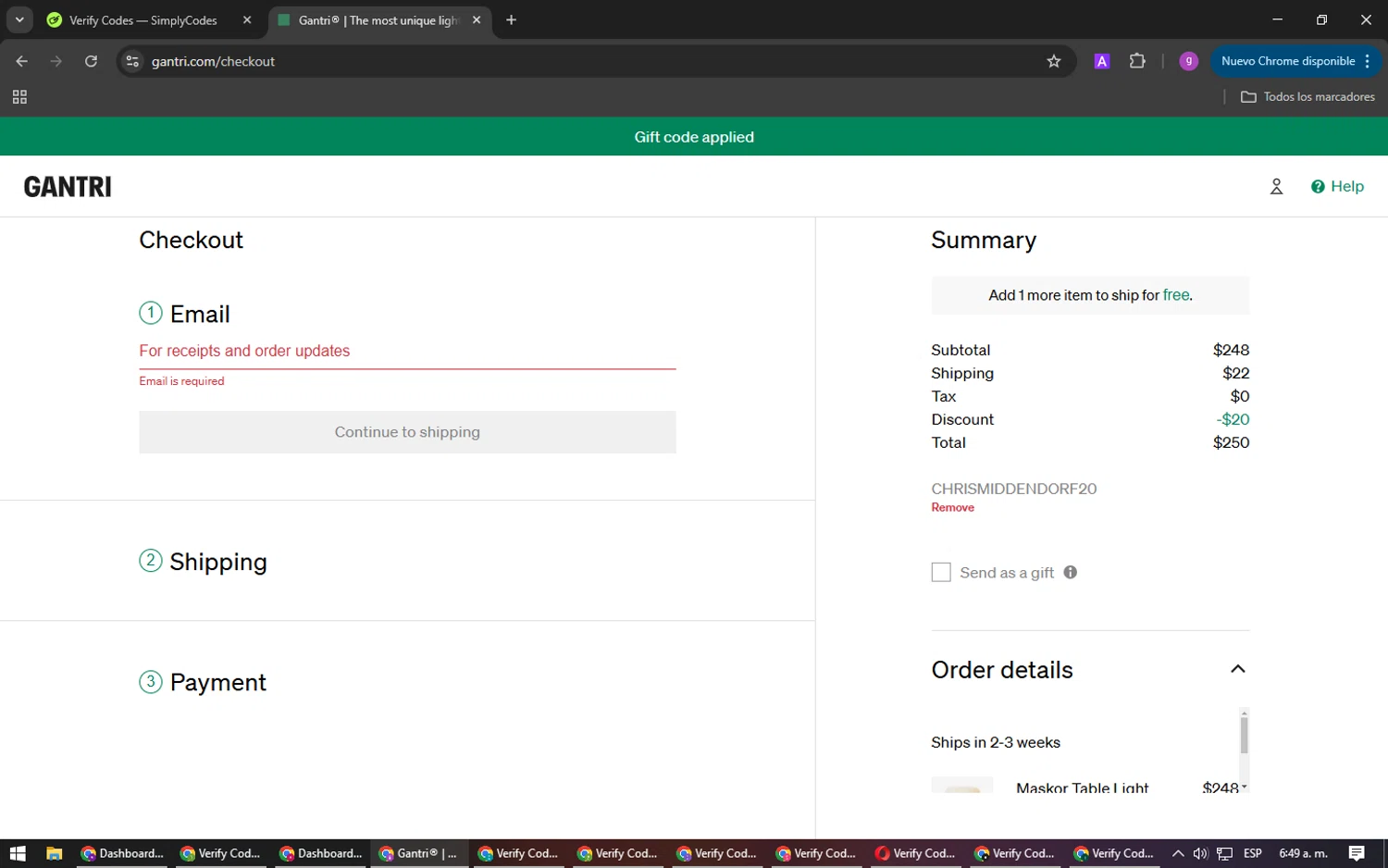Open Todos los marcadores folder
This screenshot has width=1388, height=868.
click(x=1307, y=96)
